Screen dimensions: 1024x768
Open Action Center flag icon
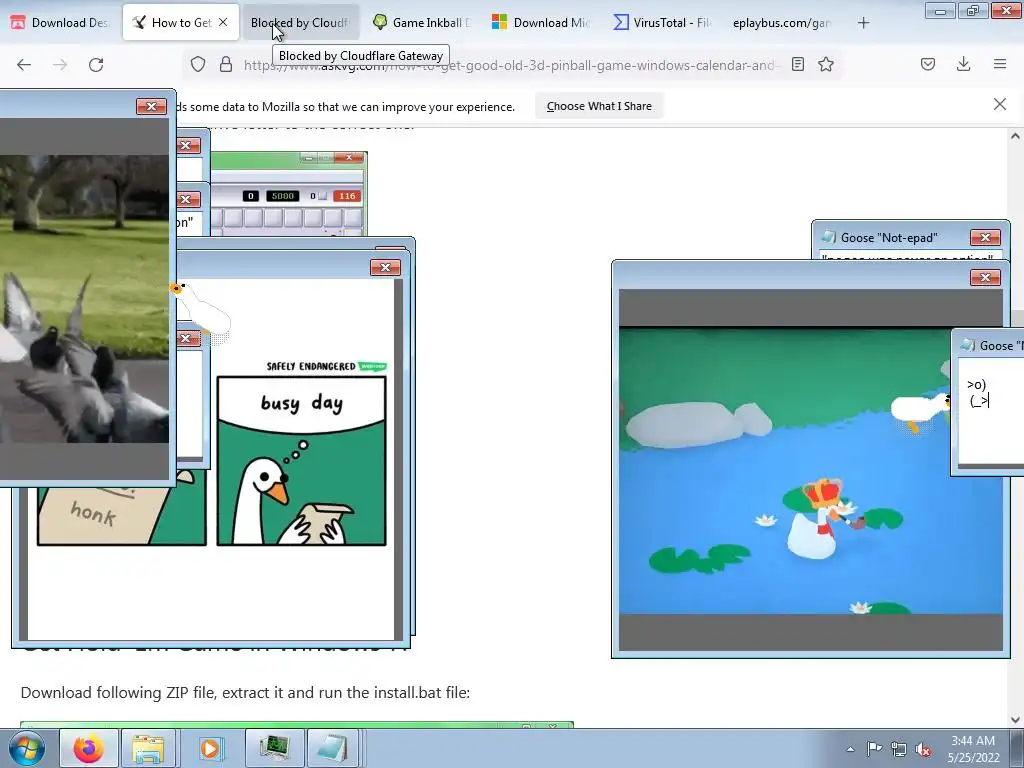874,749
